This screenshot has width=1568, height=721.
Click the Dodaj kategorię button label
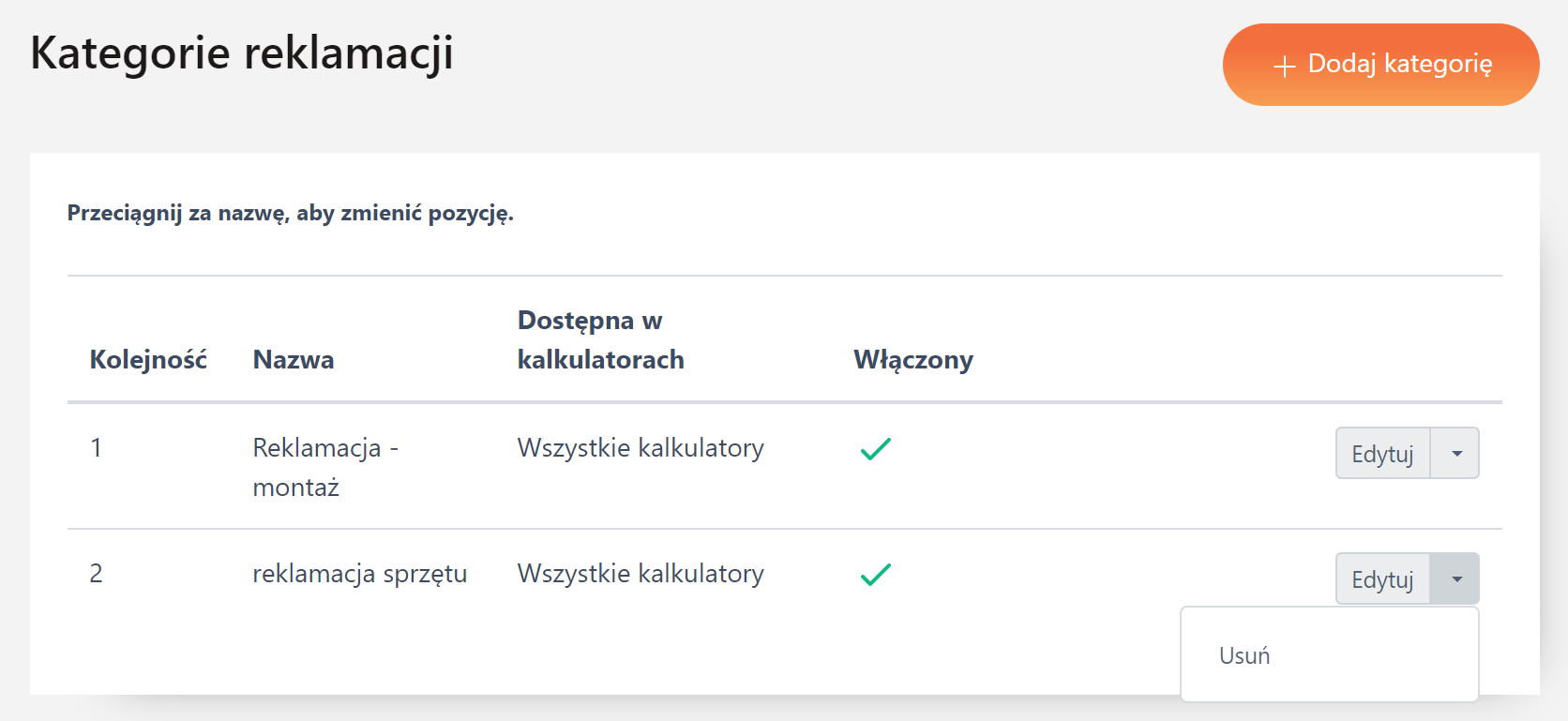click(1399, 64)
